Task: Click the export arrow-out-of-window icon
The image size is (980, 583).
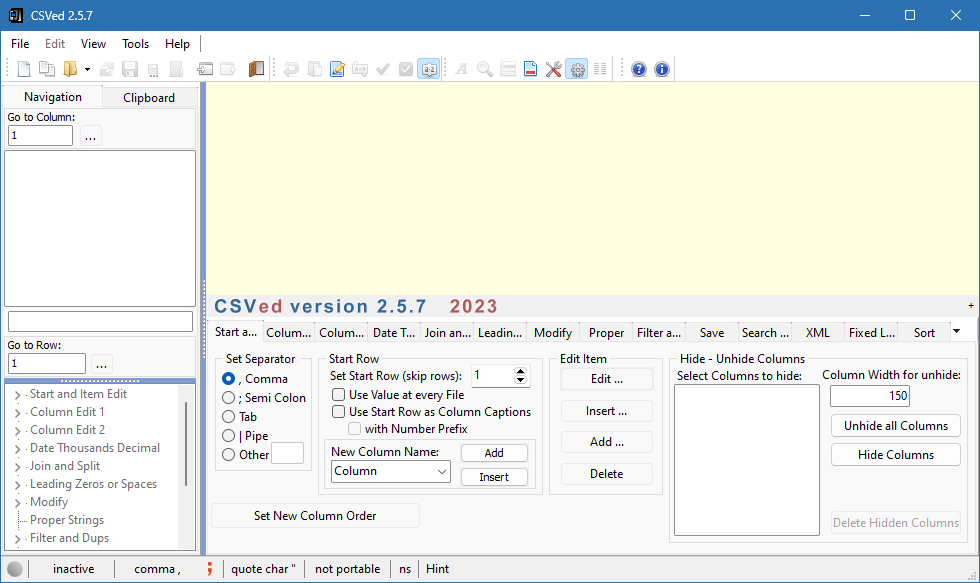Action: pos(228,69)
